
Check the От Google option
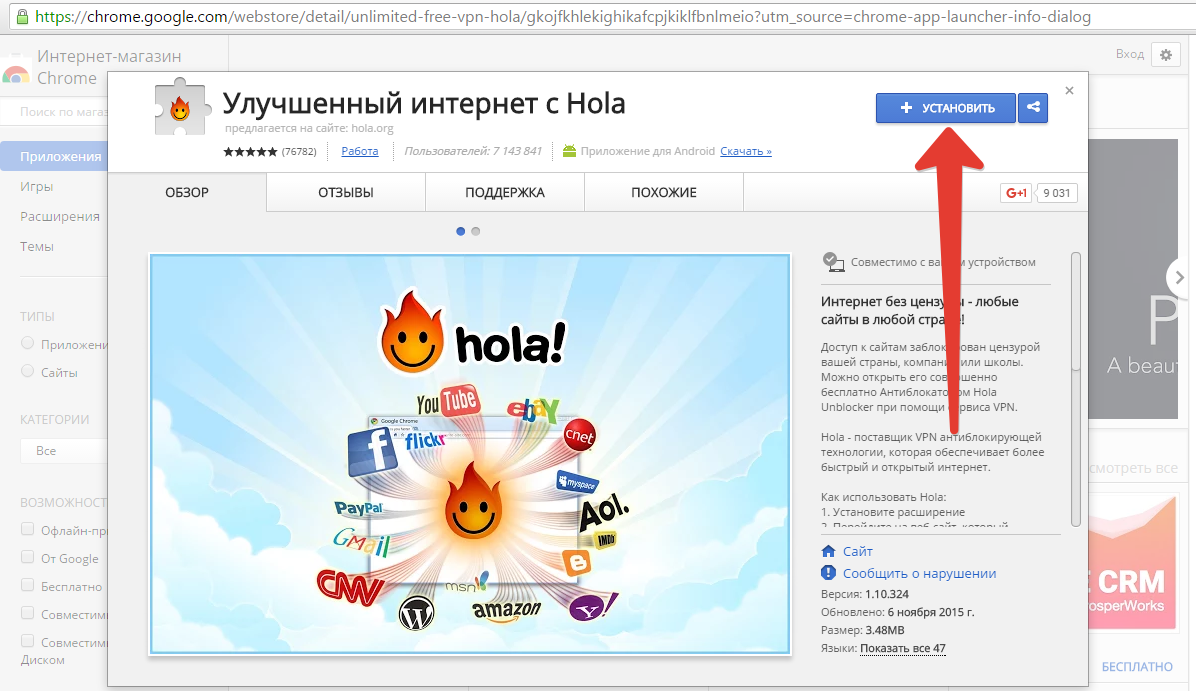coord(27,558)
